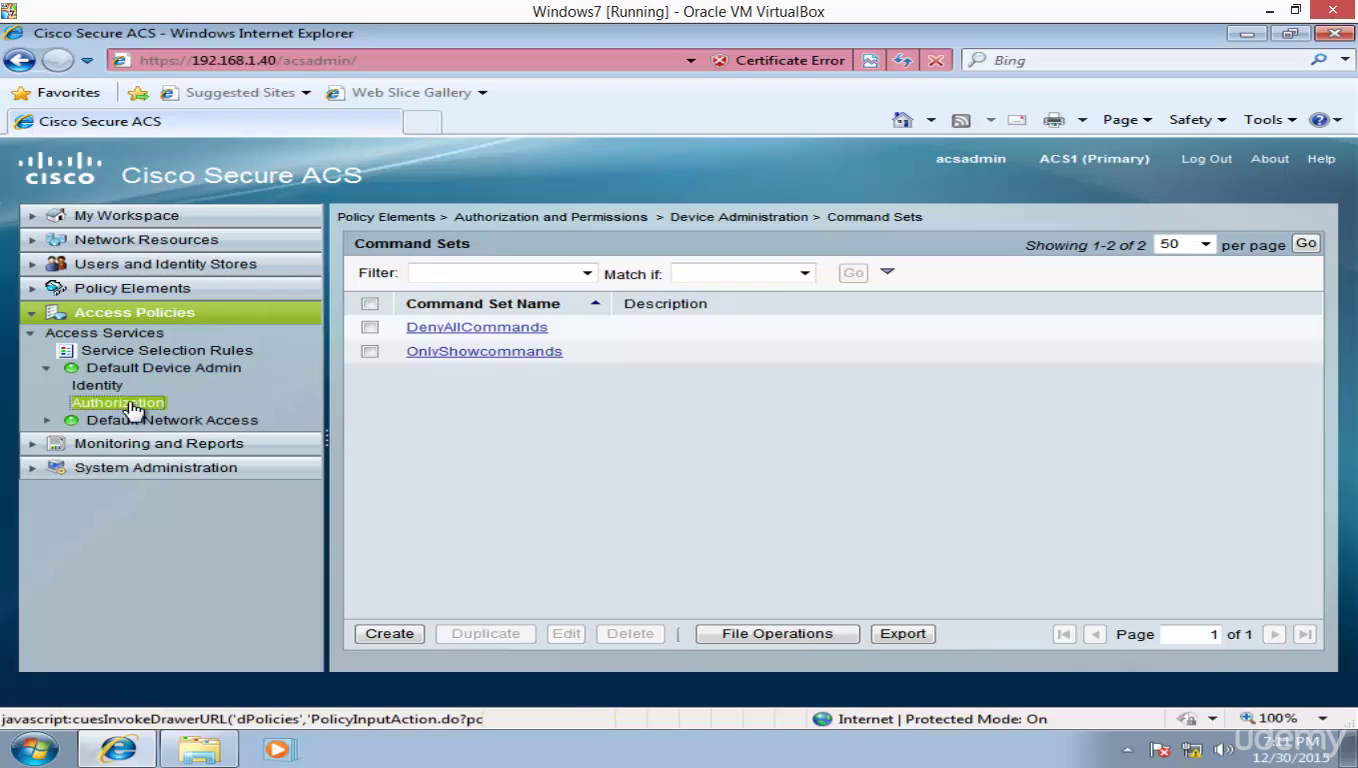The width and height of the screenshot is (1358, 768).
Task: Click the Add to Favorites bar icon
Action: (138, 93)
